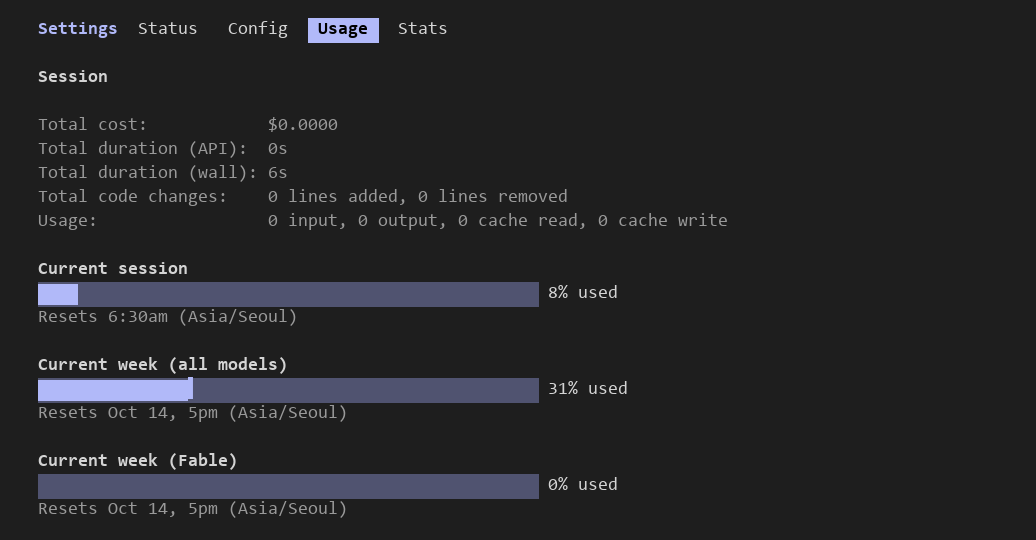
Task: Click the 'Usage:' row label
Action: coord(67,221)
